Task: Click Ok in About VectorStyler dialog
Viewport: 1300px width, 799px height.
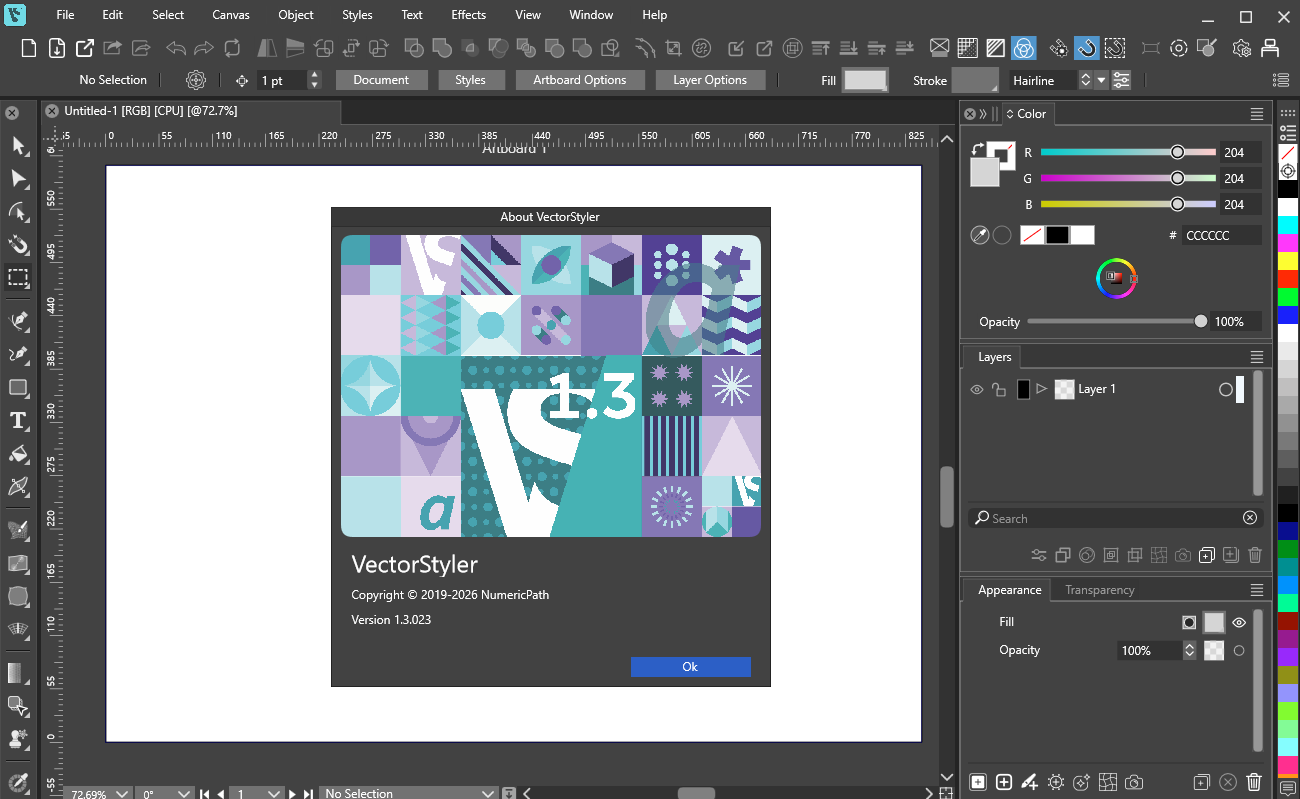Action: click(x=690, y=667)
